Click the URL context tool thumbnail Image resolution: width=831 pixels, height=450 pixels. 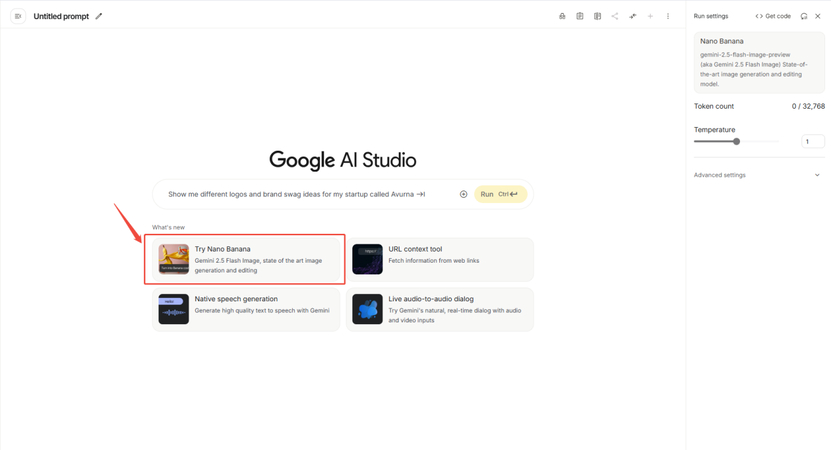pos(367,259)
